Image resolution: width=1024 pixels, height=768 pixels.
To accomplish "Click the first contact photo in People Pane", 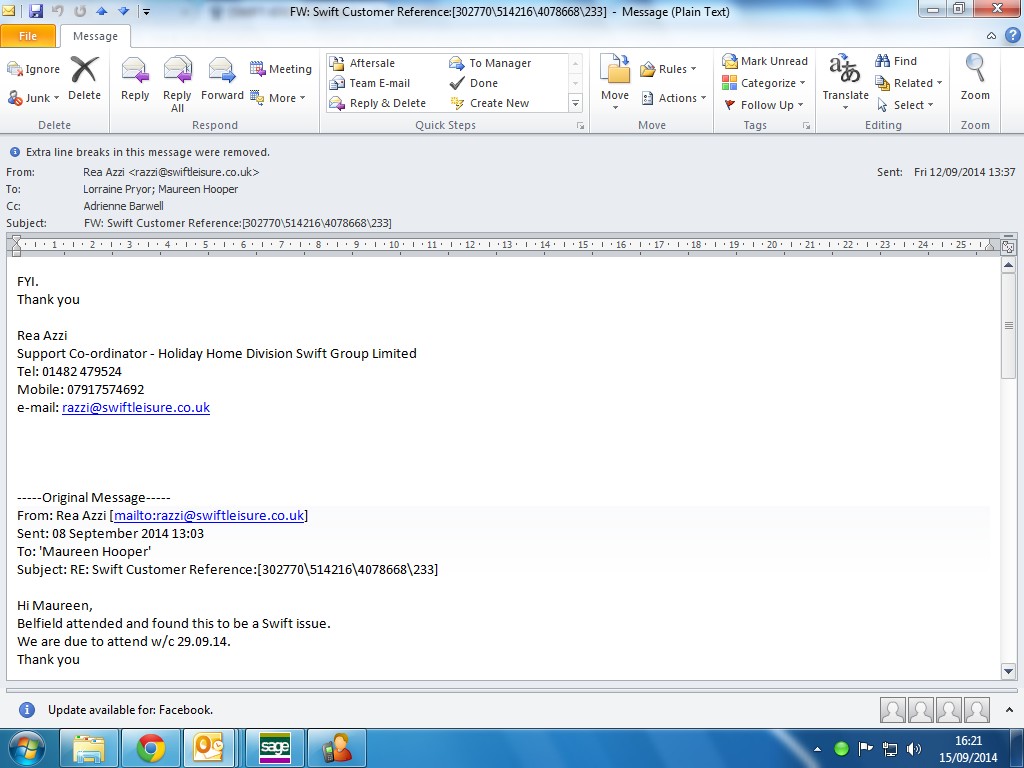I will pyautogui.click(x=893, y=710).
